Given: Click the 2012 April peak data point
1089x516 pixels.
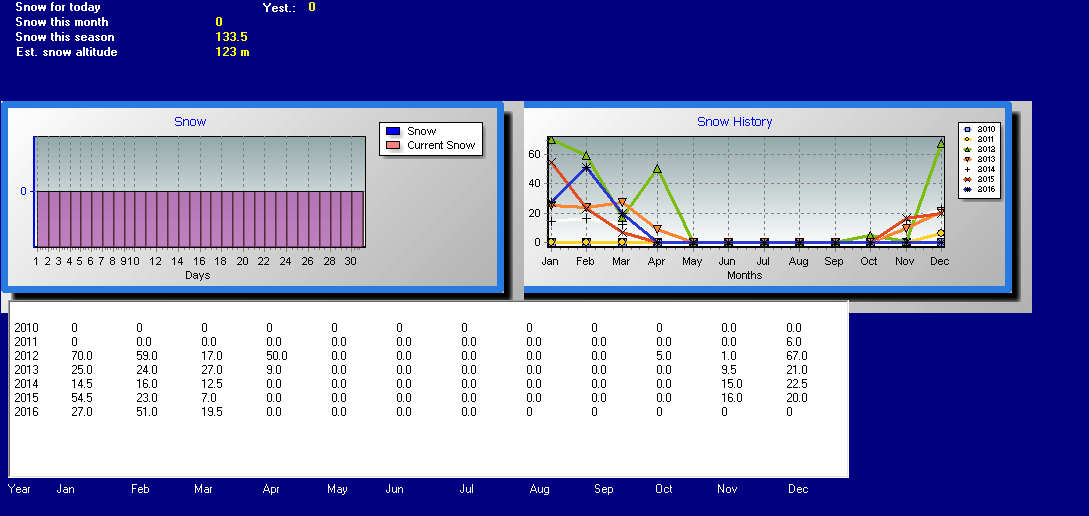Looking at the screenshot, I should 657,169.
